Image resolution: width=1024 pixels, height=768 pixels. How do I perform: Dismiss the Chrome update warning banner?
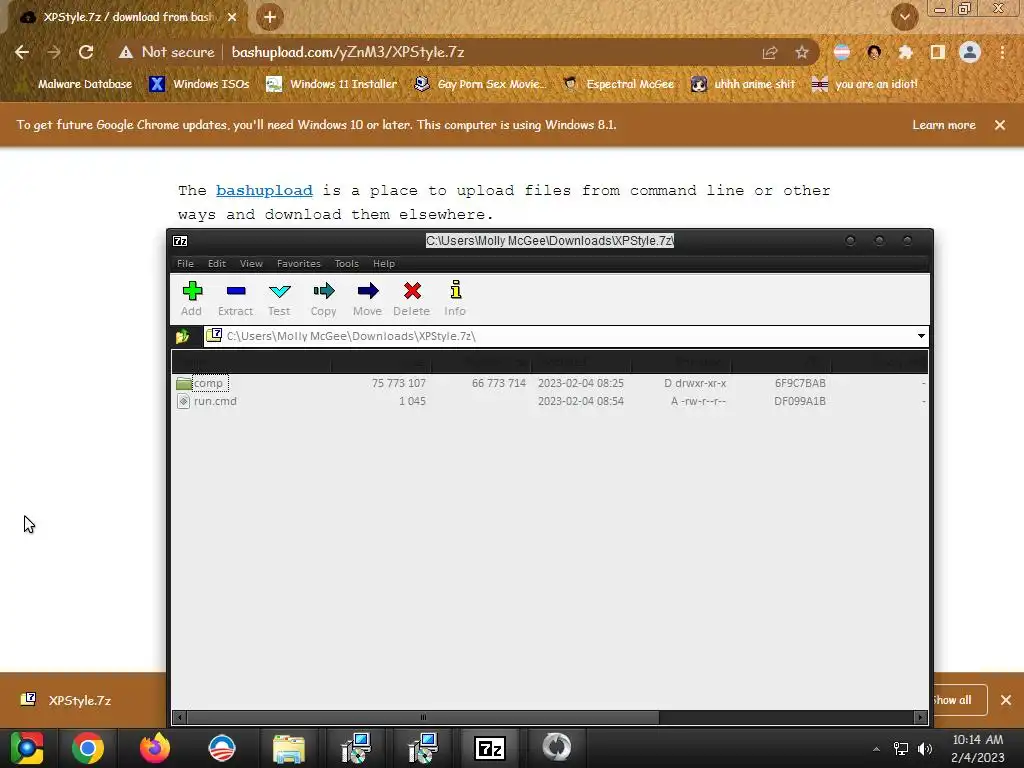pos(1000,125)
